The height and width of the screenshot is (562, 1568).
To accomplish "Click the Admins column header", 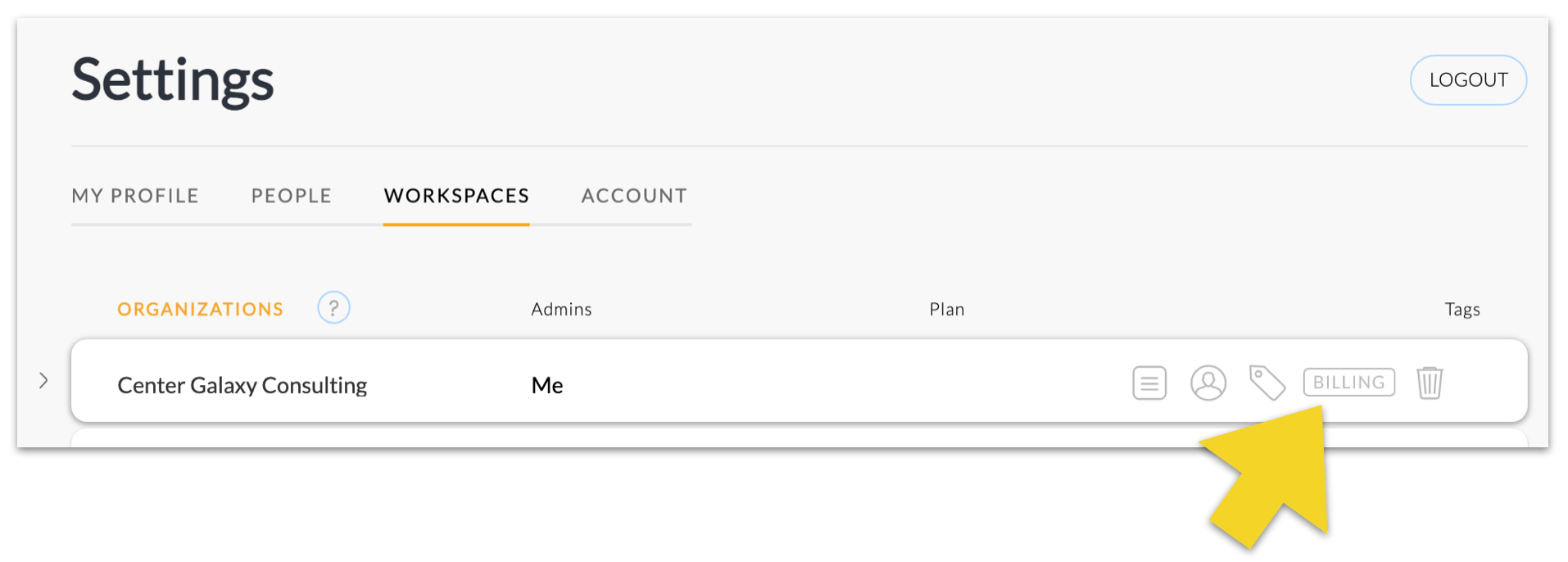I will [x=560, y=309].
